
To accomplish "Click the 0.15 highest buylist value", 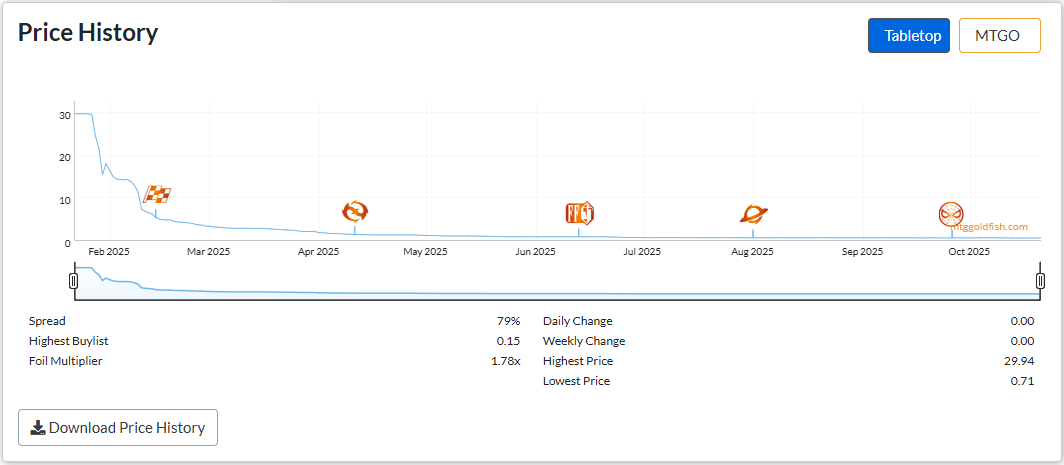I will (x=508, y=341).
